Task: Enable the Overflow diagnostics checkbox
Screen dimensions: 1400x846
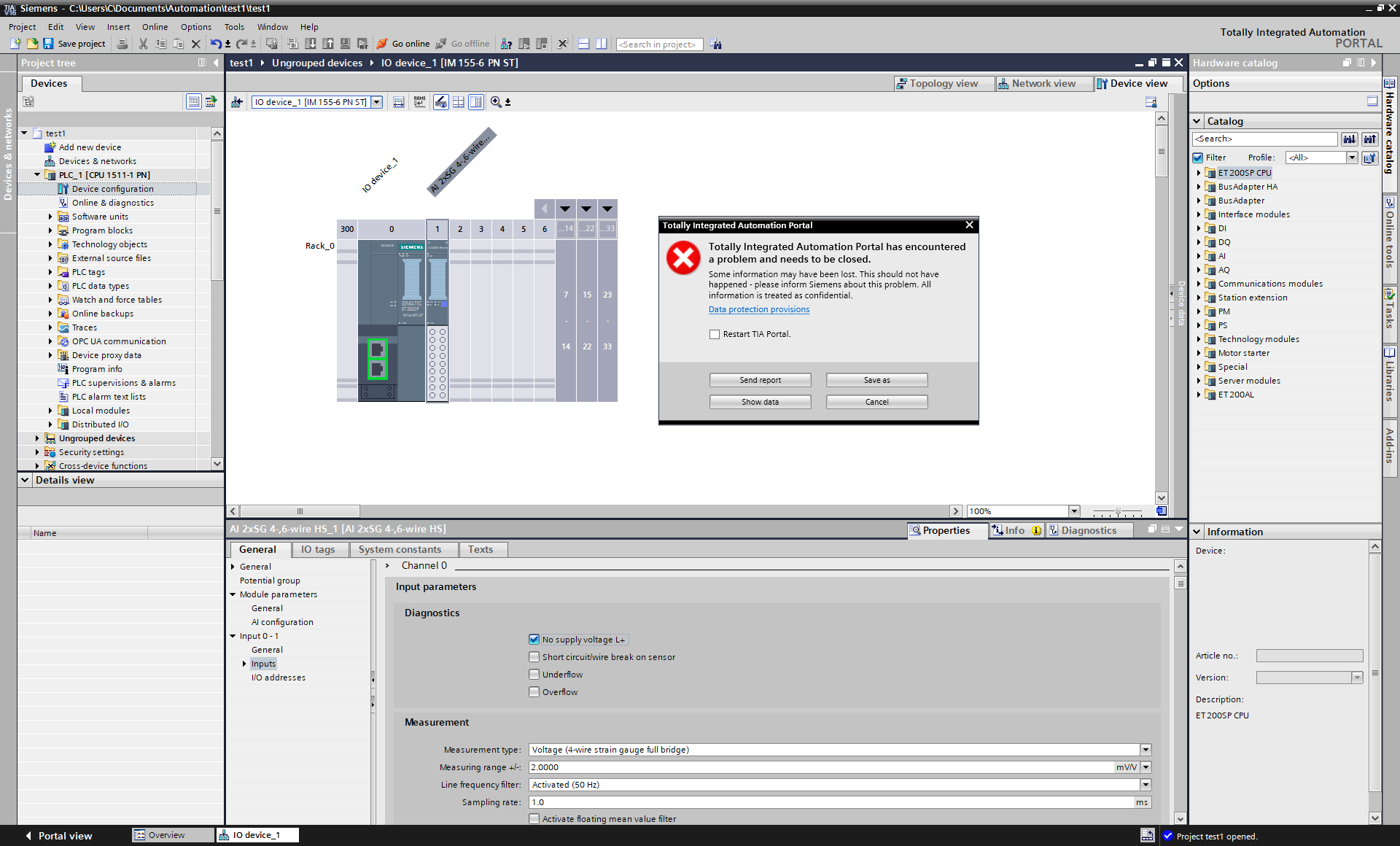Action: pos(534,692)
